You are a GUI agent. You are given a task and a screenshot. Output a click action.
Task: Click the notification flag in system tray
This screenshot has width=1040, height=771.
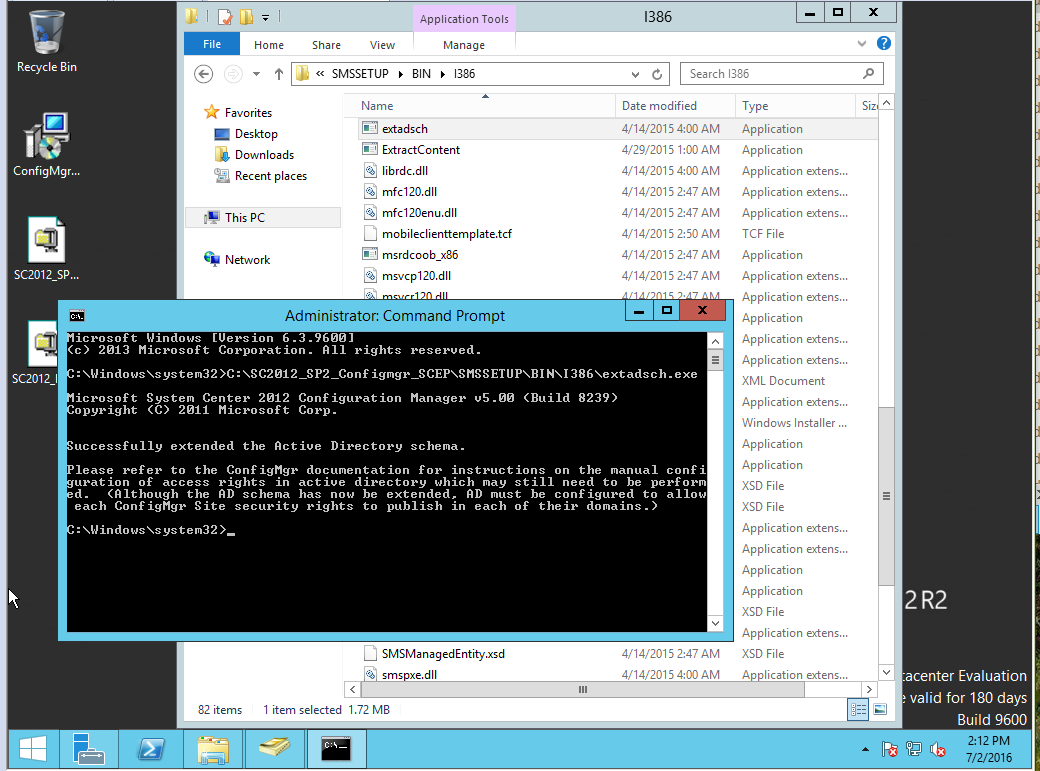[x=889, y=749]
